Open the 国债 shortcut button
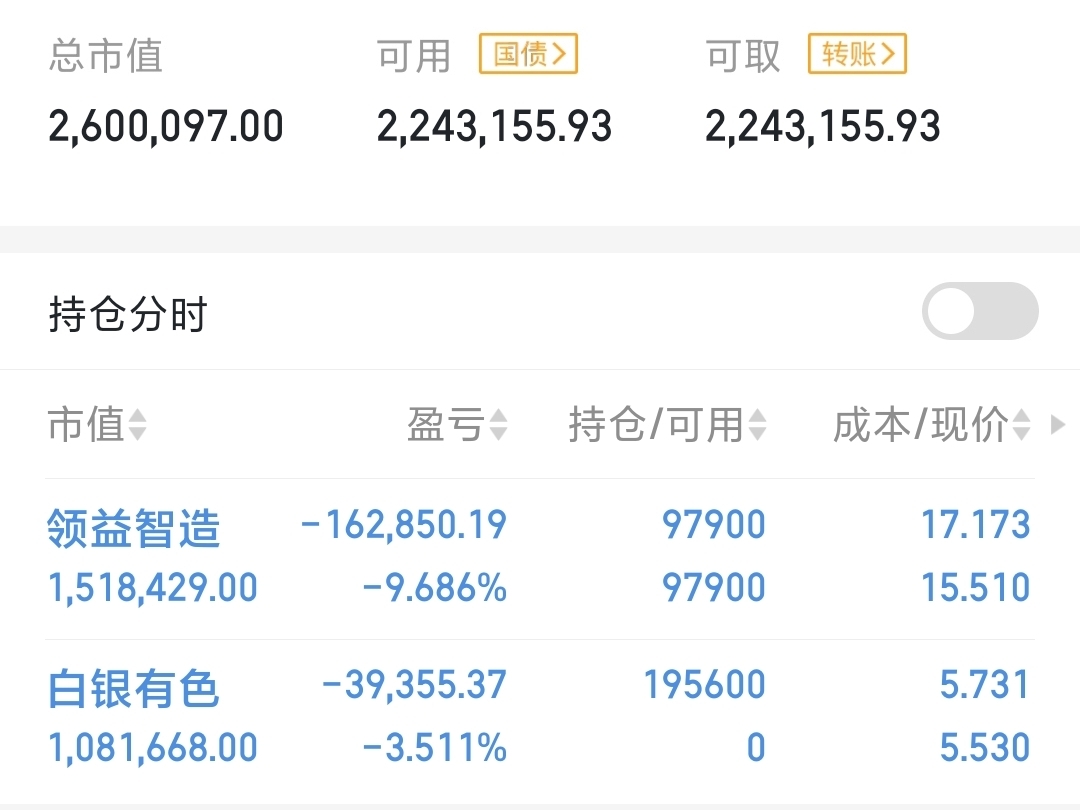 coord(528,54)
